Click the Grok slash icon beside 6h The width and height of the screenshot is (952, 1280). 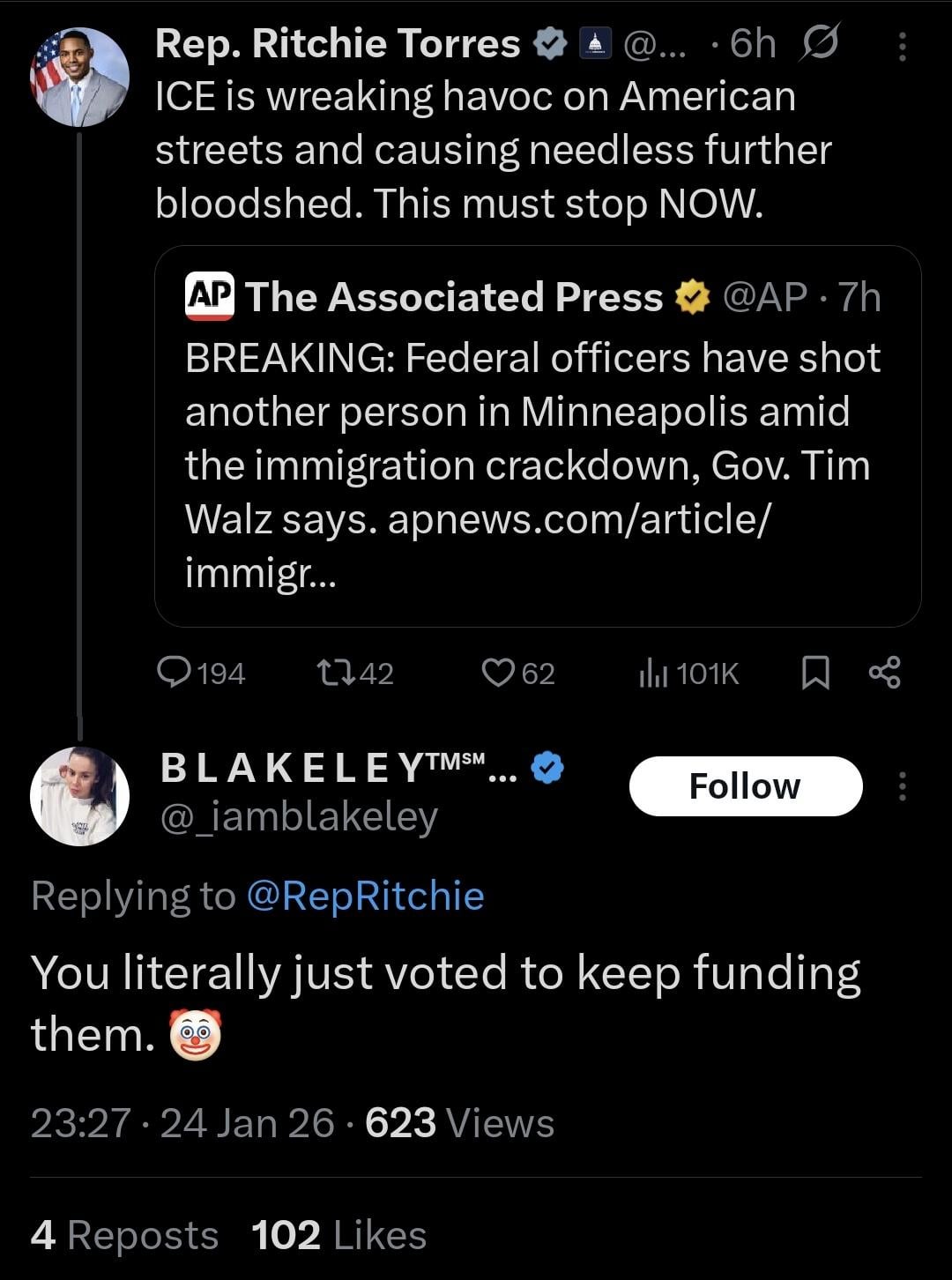point(819,43)
